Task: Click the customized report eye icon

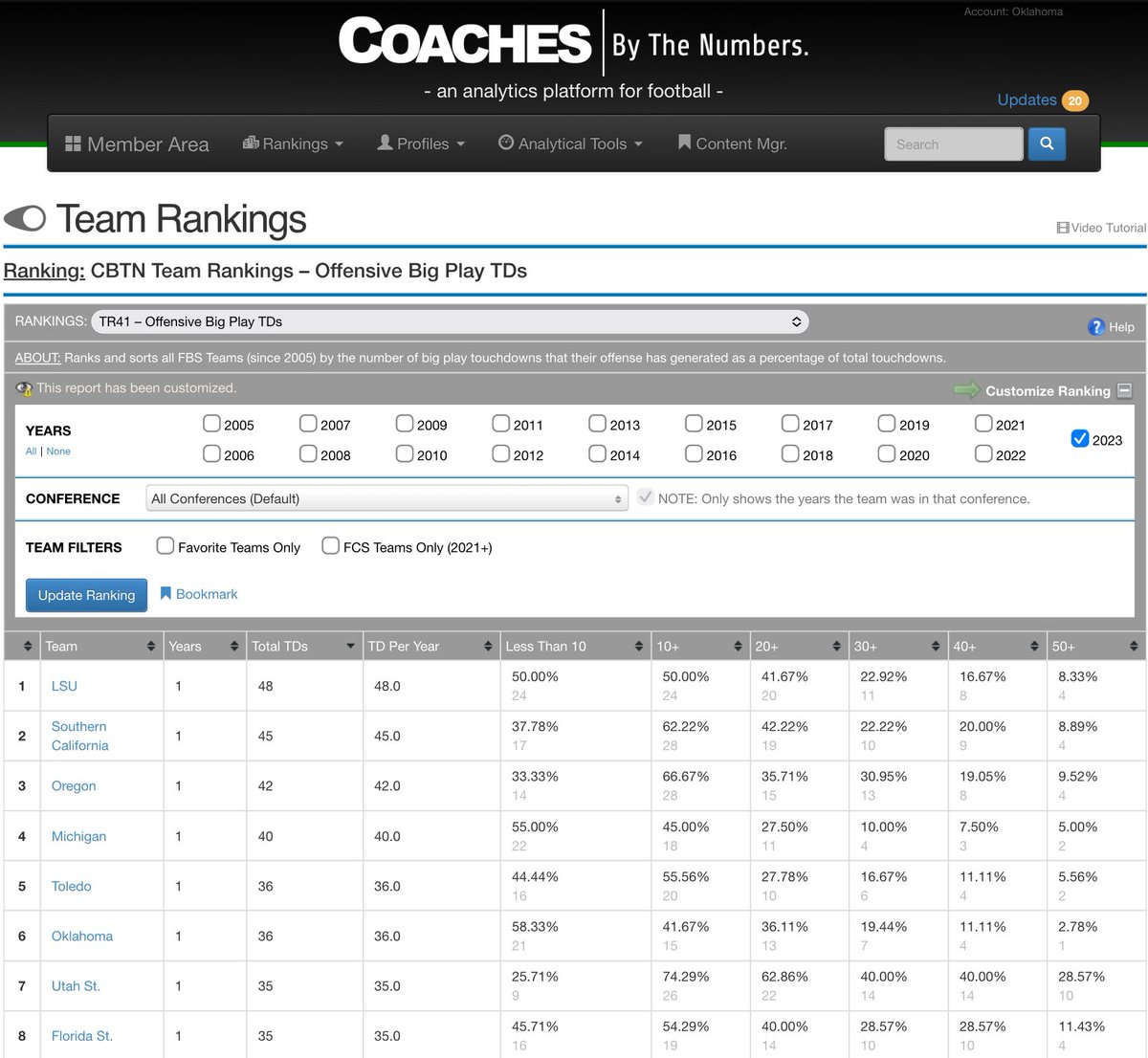Action: point(24,388)
